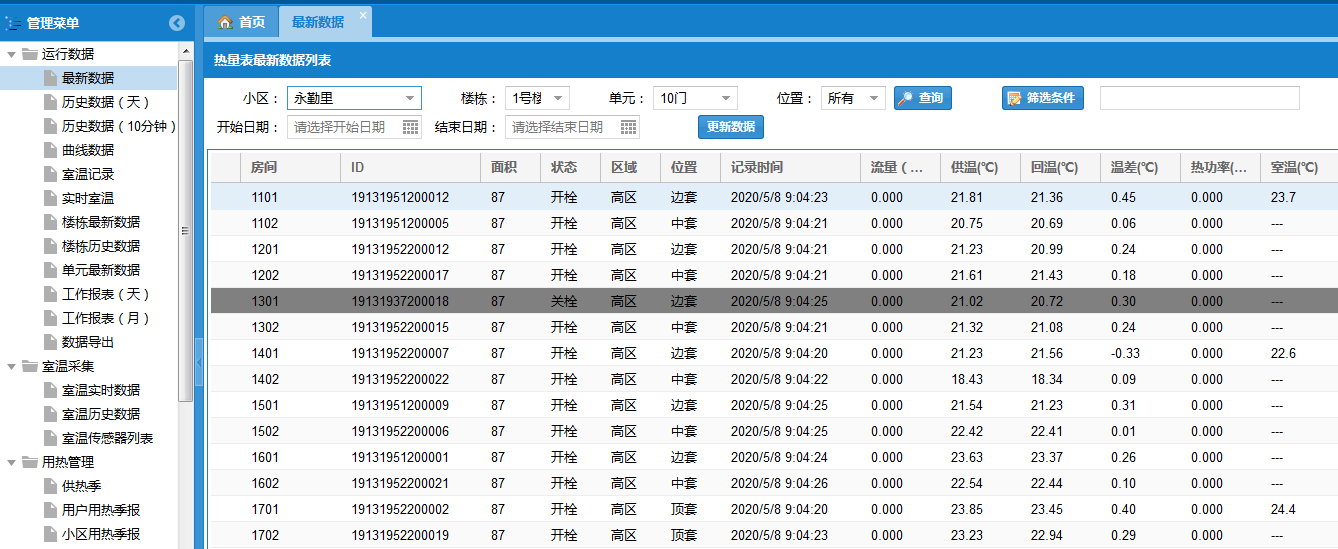Collapse the 管理菜单 sidebar with arrow icon
The width and height of the screenshot is (1338, 549).
point(177,23)
